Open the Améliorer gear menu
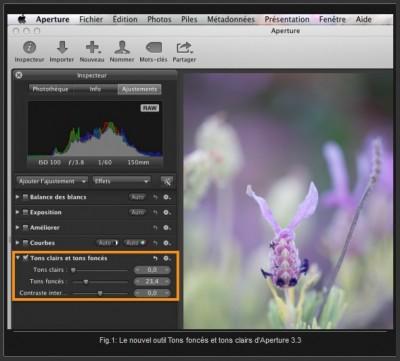 click(167, 228)
